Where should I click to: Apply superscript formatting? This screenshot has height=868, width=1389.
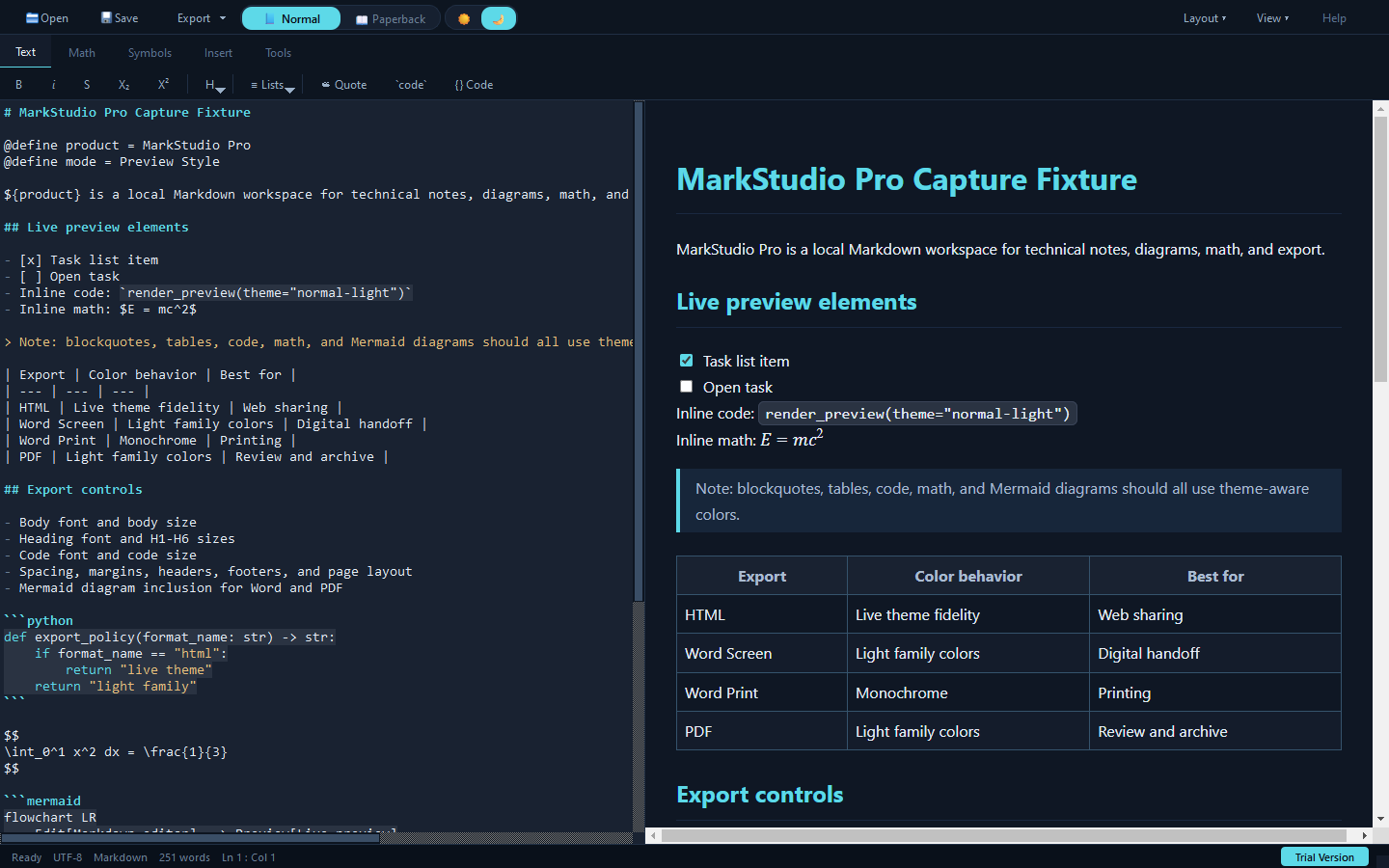[163, 85]
